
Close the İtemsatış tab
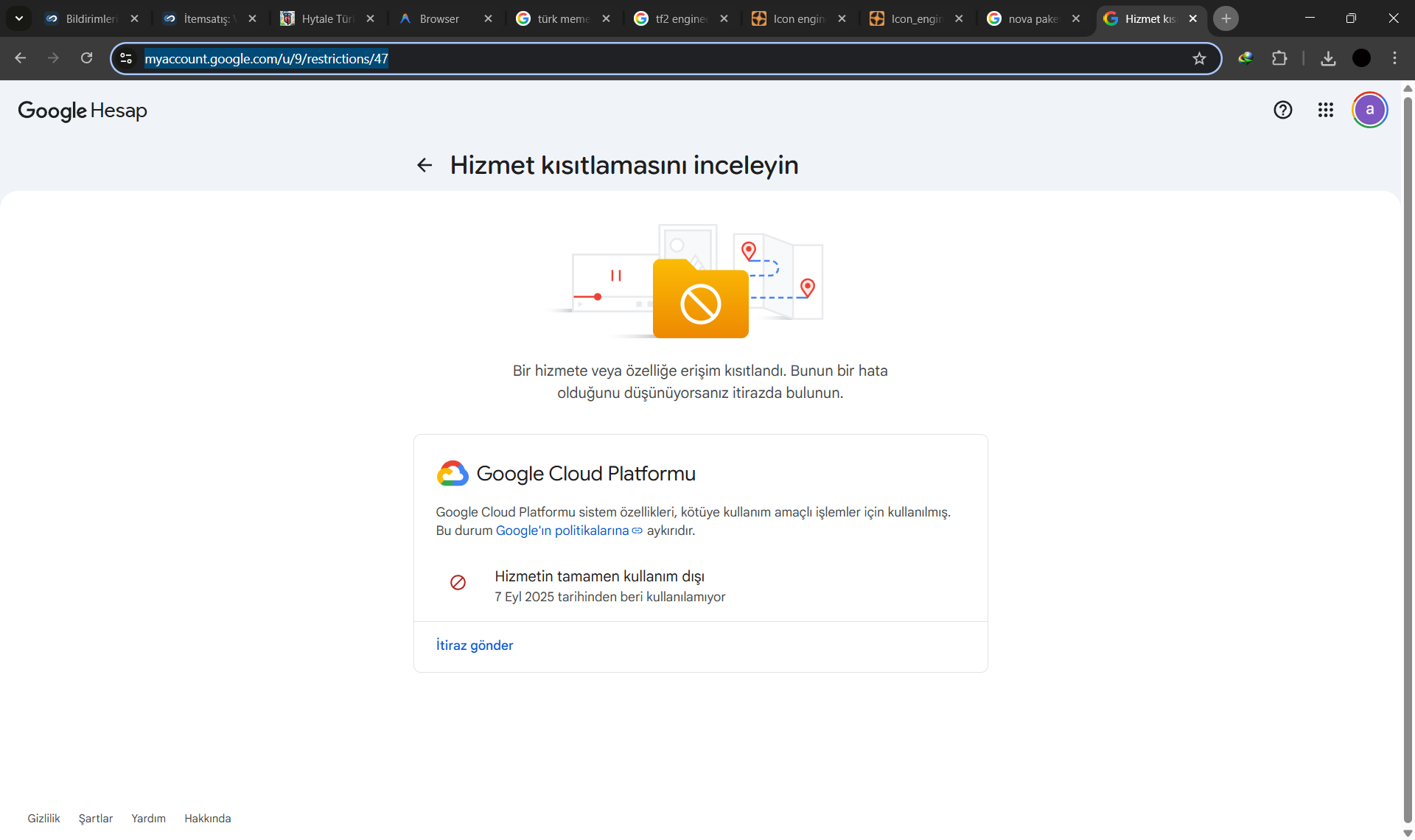[253, 18]
